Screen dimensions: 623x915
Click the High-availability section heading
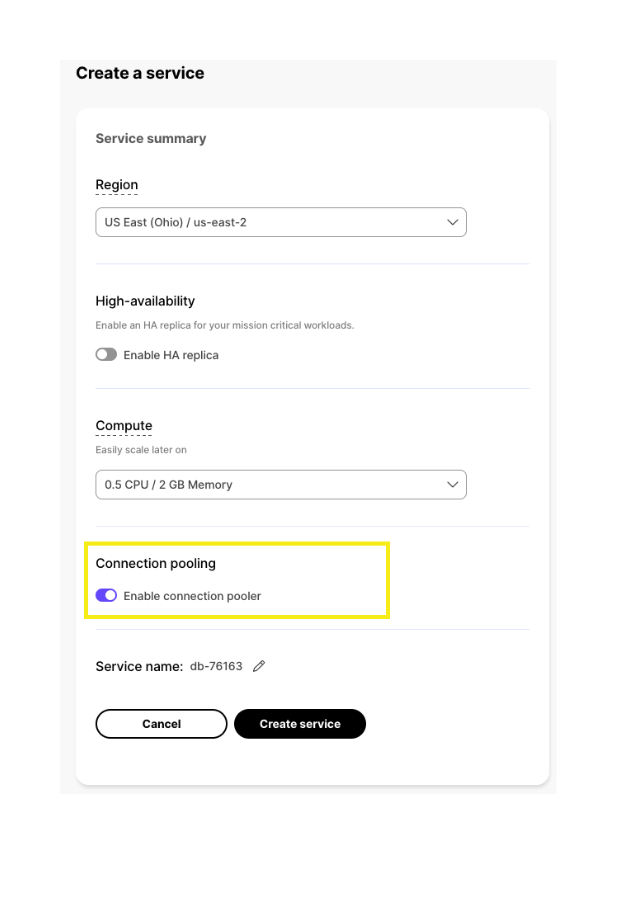click(x=145, y=301)
